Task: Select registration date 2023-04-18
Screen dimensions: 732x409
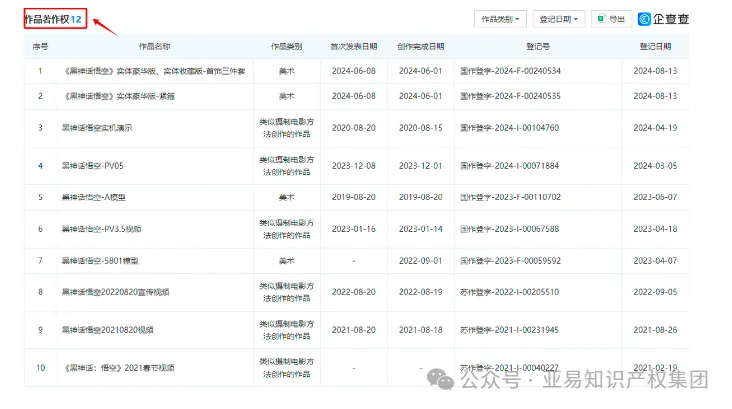Action: click(x=655, y=229)
